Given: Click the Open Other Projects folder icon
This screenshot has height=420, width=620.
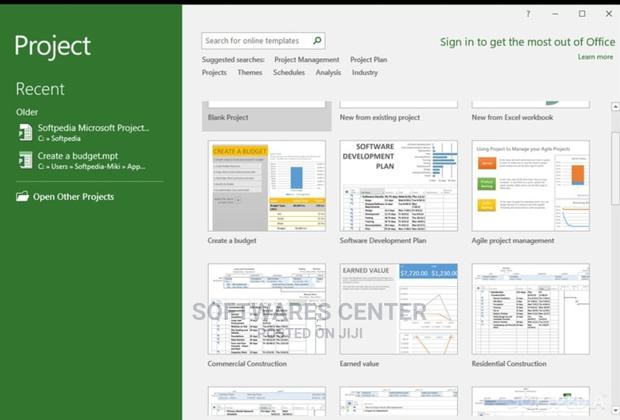Looking at the screenshot, I should pyautogui.click(x=23, y=196).
